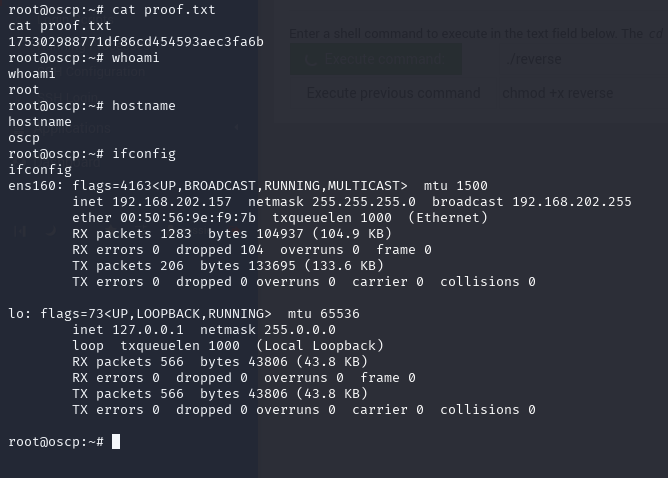The width and height of the screenshot is (668, 478).
Task: Click the spinner icon inside Execute command
Action: [311, 60]
